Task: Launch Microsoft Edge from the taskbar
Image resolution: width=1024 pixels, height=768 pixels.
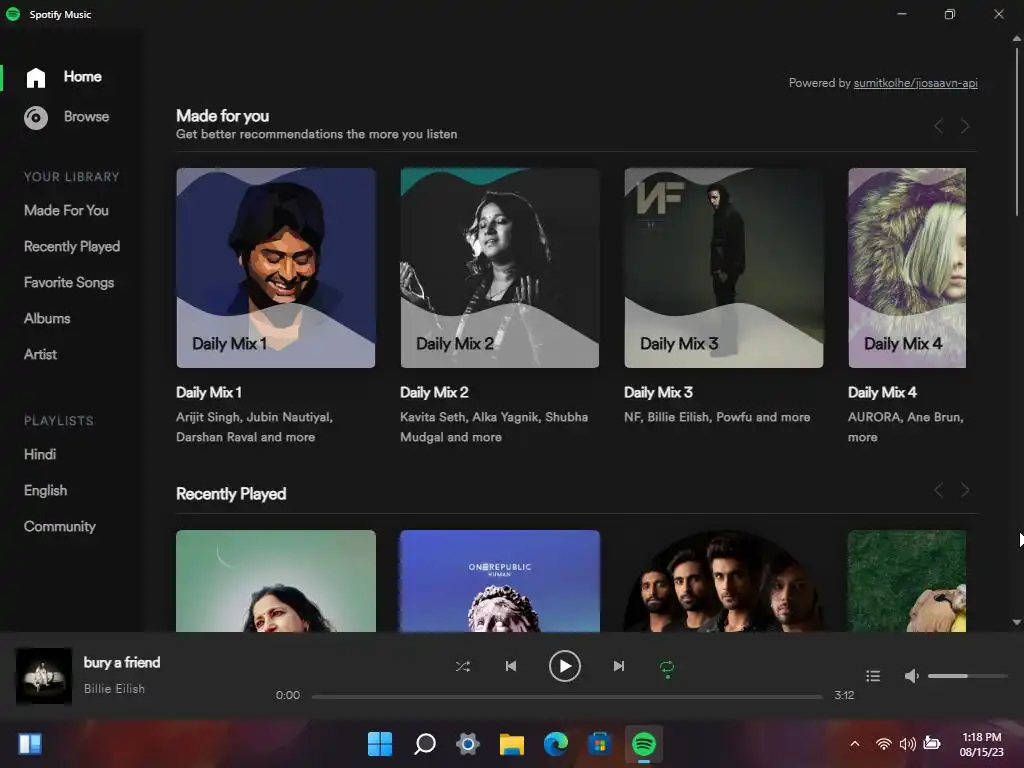Action: (556, 744)
